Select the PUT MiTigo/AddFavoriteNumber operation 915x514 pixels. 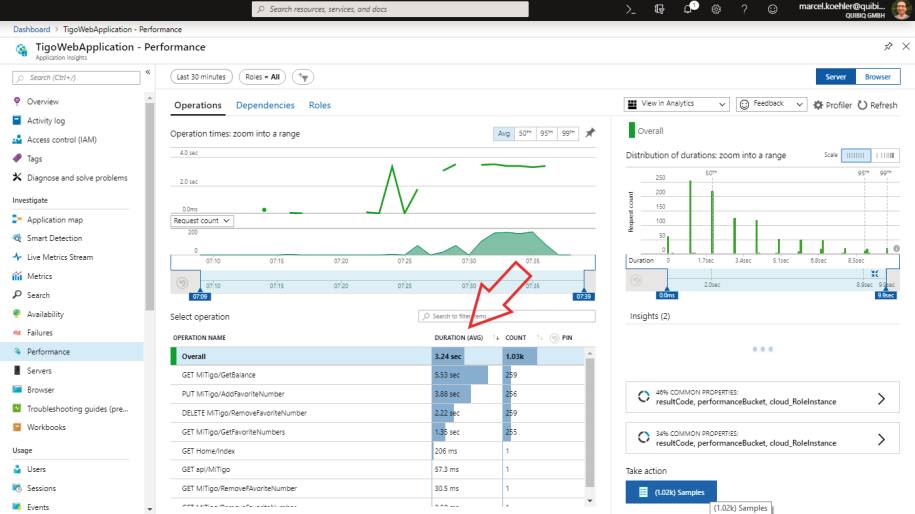[x=377, y=394]
